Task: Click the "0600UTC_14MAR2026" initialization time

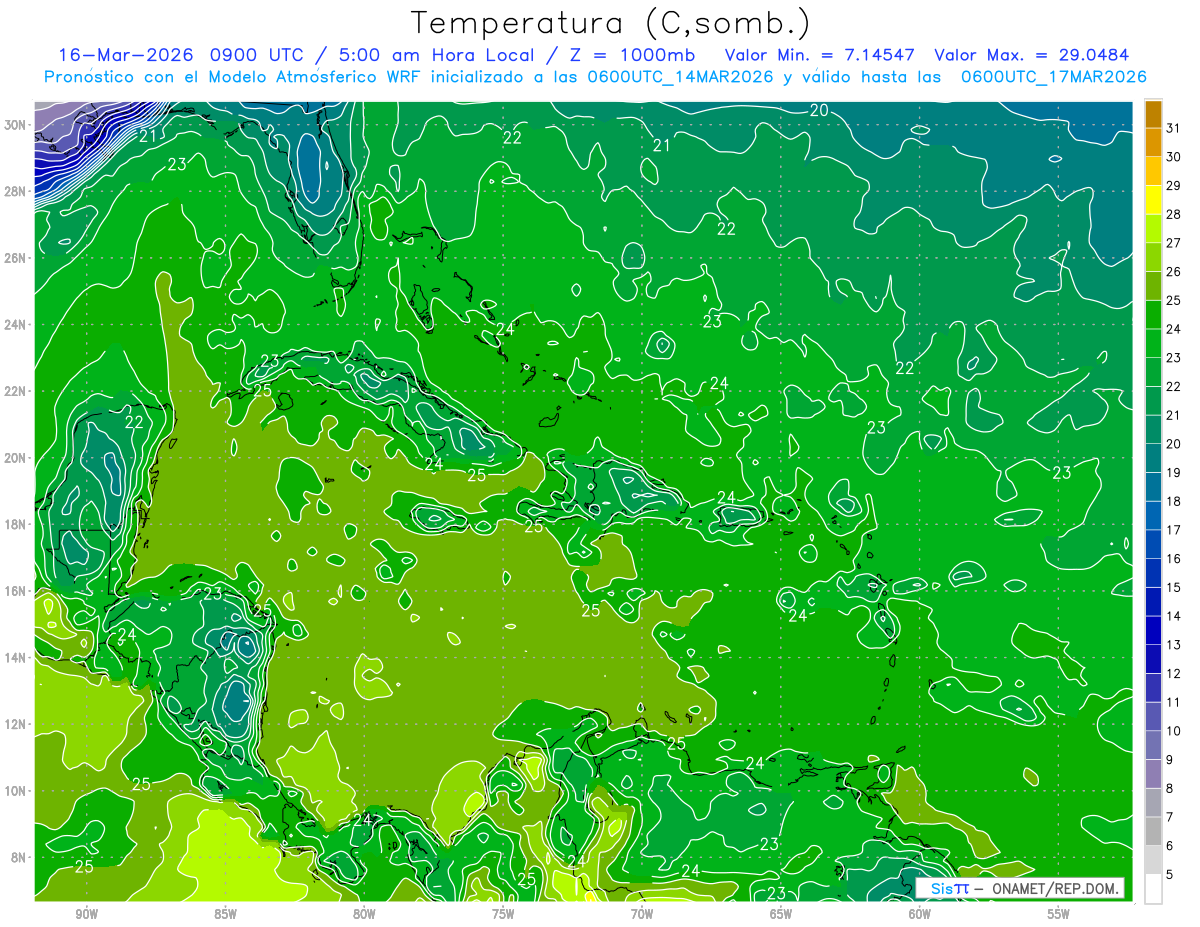Action: point(681,77)
